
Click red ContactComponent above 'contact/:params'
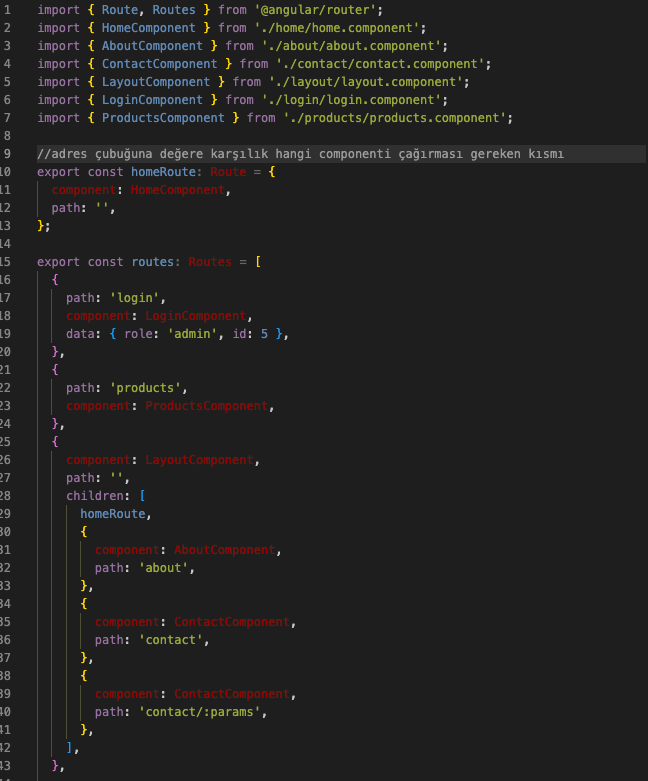tap(232, 694)
